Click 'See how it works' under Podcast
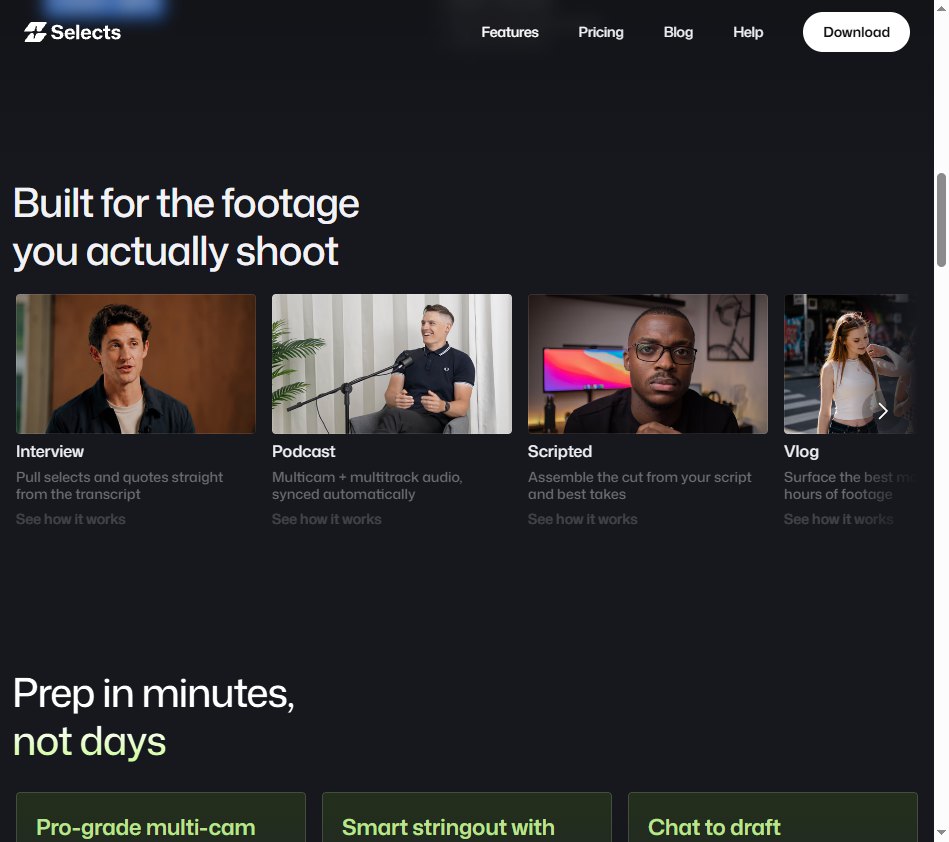Screen dimensions: 949x842 point(327,519)
